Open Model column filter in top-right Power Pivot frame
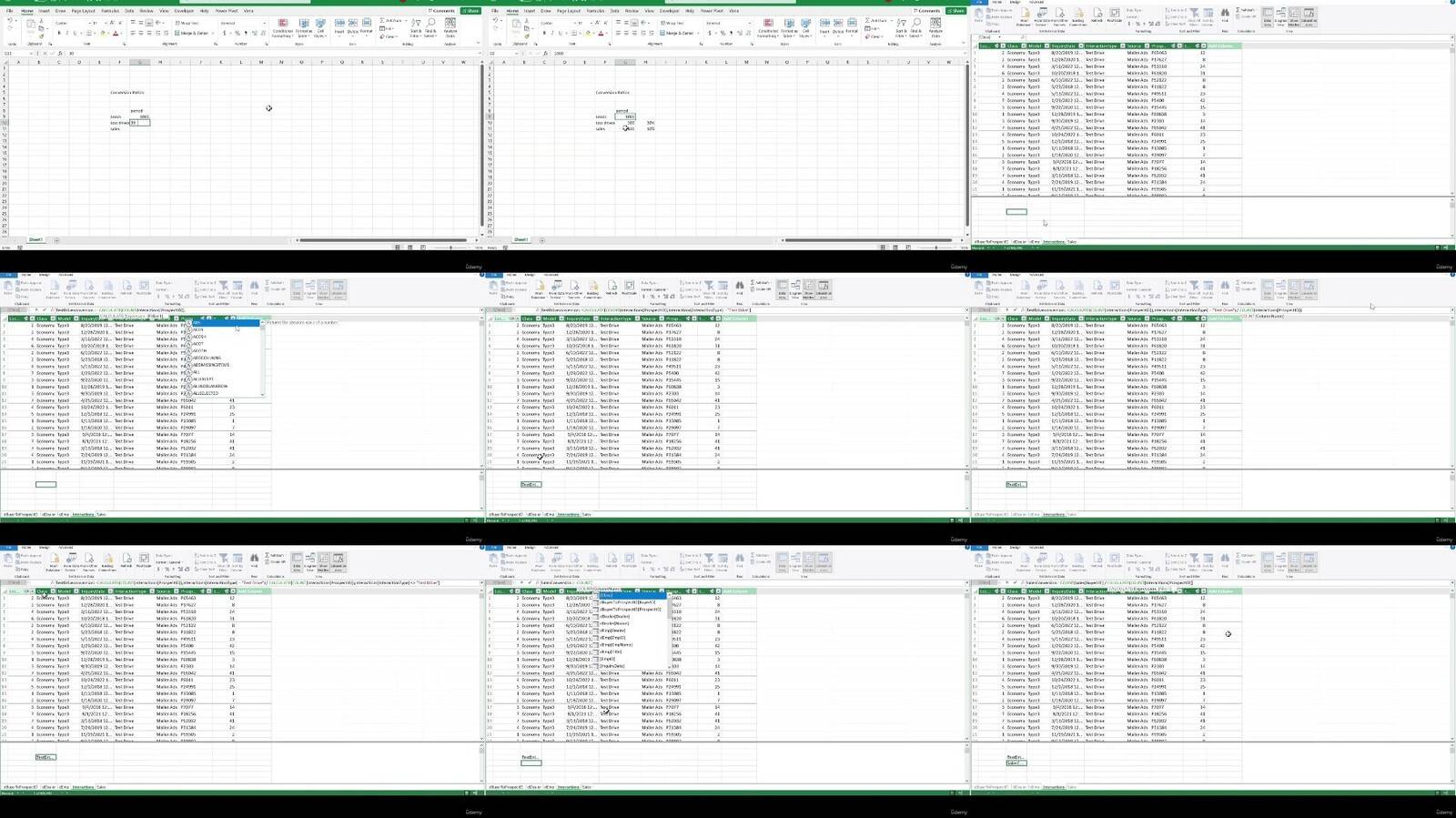Screen dimensions: 1456x818 1047,45
